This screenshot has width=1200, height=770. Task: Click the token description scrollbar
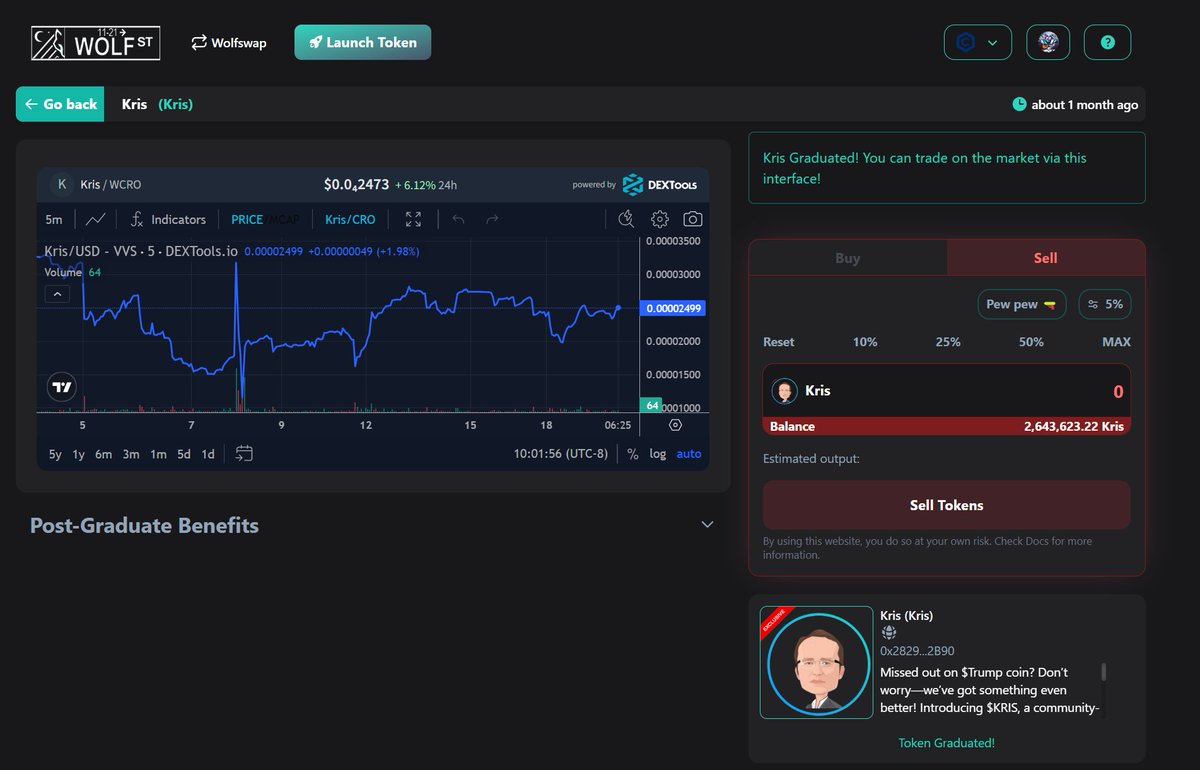[x=1104, y=672]
